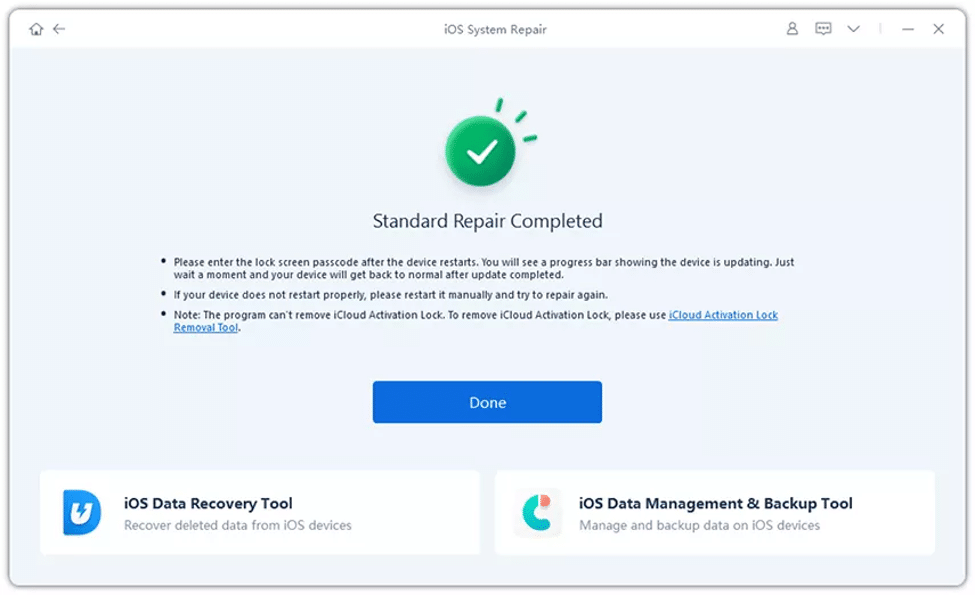Click 'Recover deleted data from iOS devices'
Viewport: 977px width, 595px height.
pos(237,525)
